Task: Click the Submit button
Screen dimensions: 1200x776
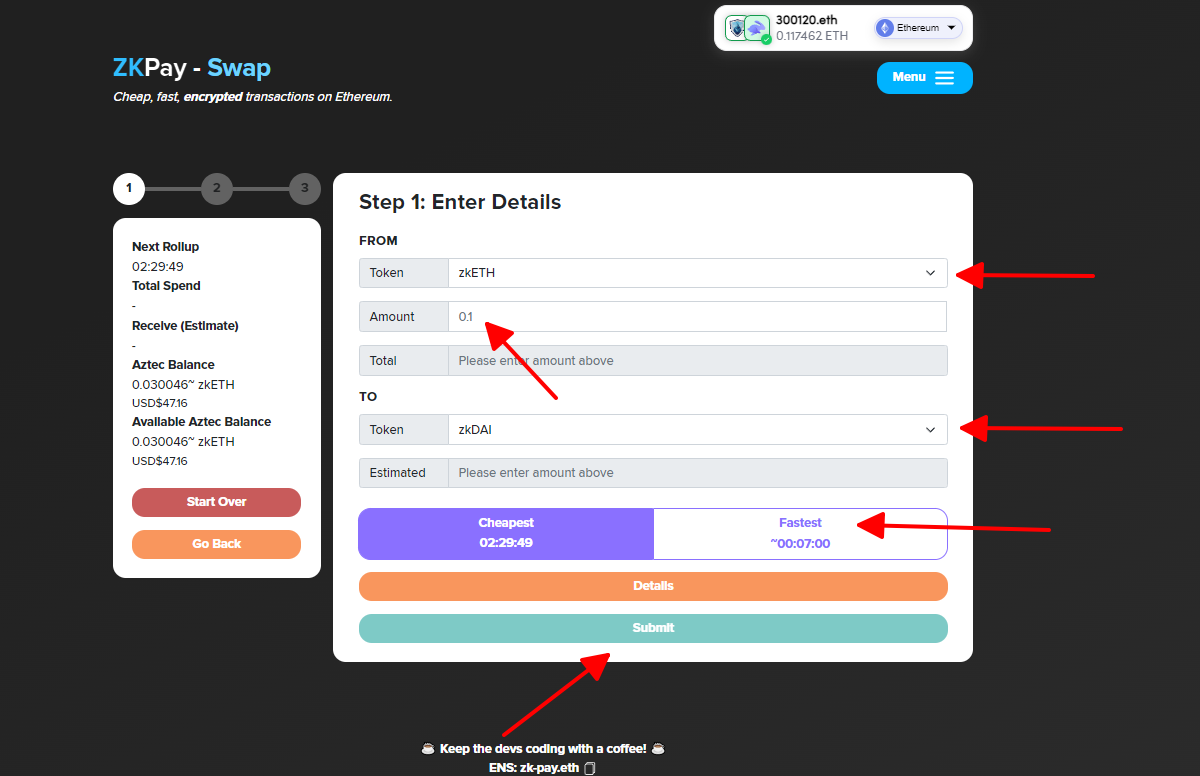Action: tap(653, 628)
